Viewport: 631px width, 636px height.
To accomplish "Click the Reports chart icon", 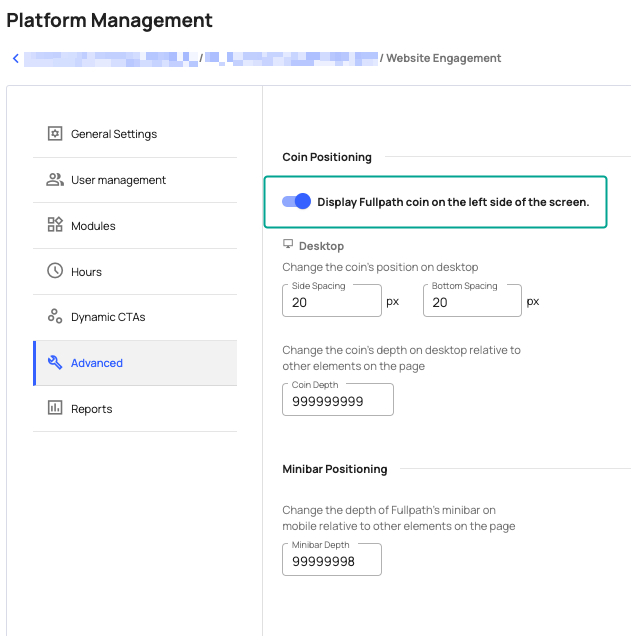I will tap(55, 408).
